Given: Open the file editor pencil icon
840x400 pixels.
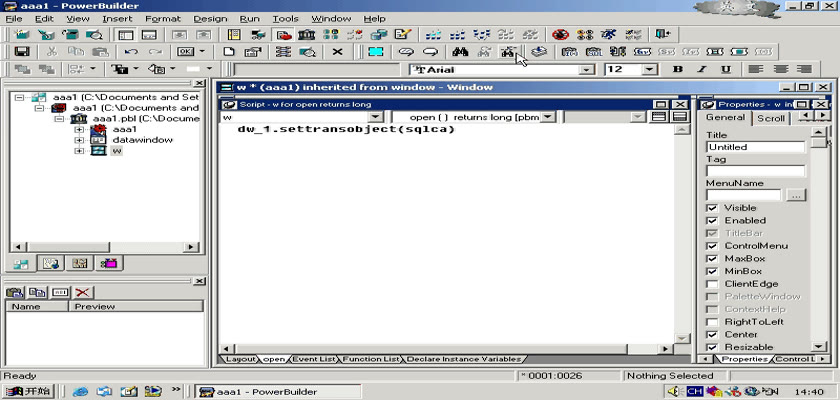Looking at the screenshot, I should tap(402, 35).
